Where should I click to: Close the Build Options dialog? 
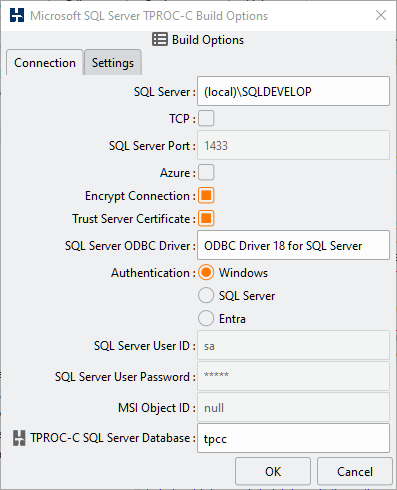click(x=381, y=15)
